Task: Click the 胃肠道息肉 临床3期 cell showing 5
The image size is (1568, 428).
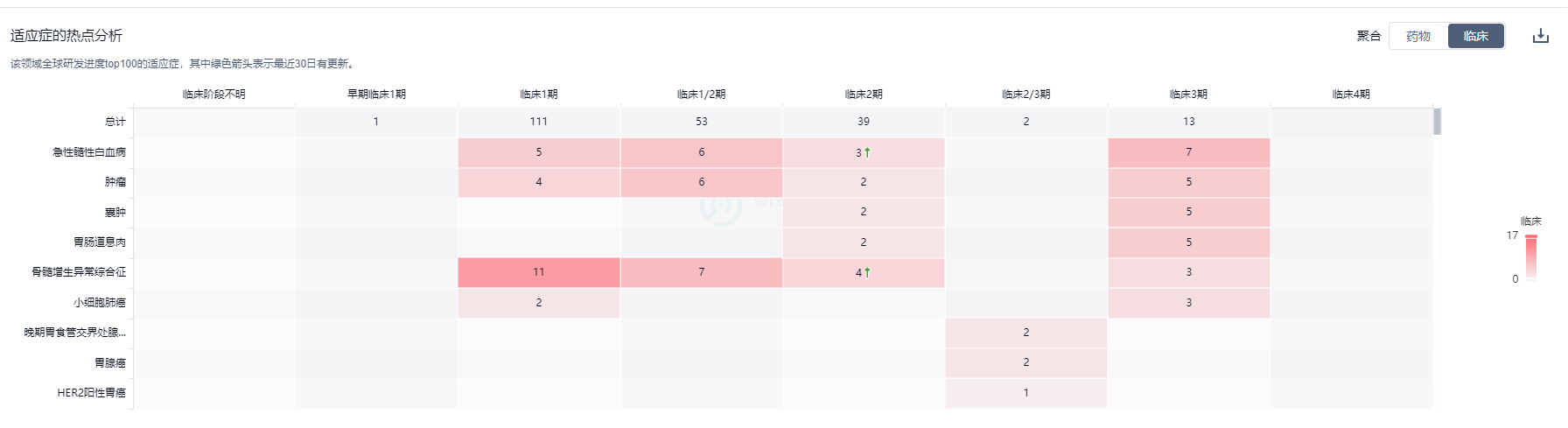Action: pyautogui.click(x=1188, y=242)
